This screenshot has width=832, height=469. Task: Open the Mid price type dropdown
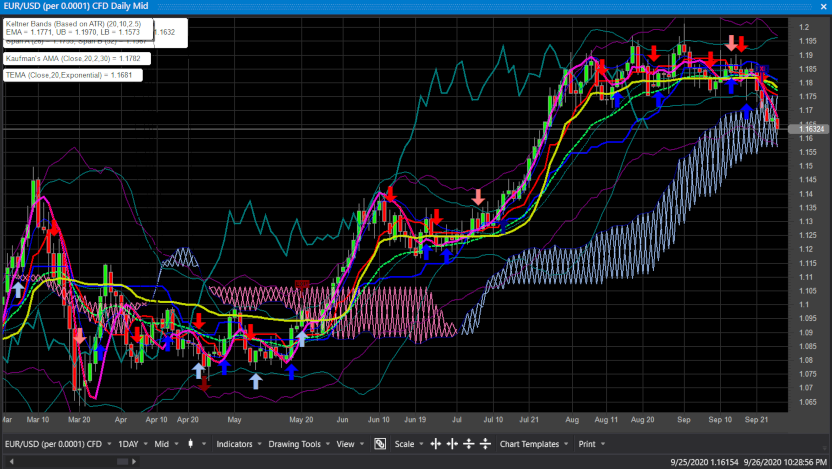[166, 444]
